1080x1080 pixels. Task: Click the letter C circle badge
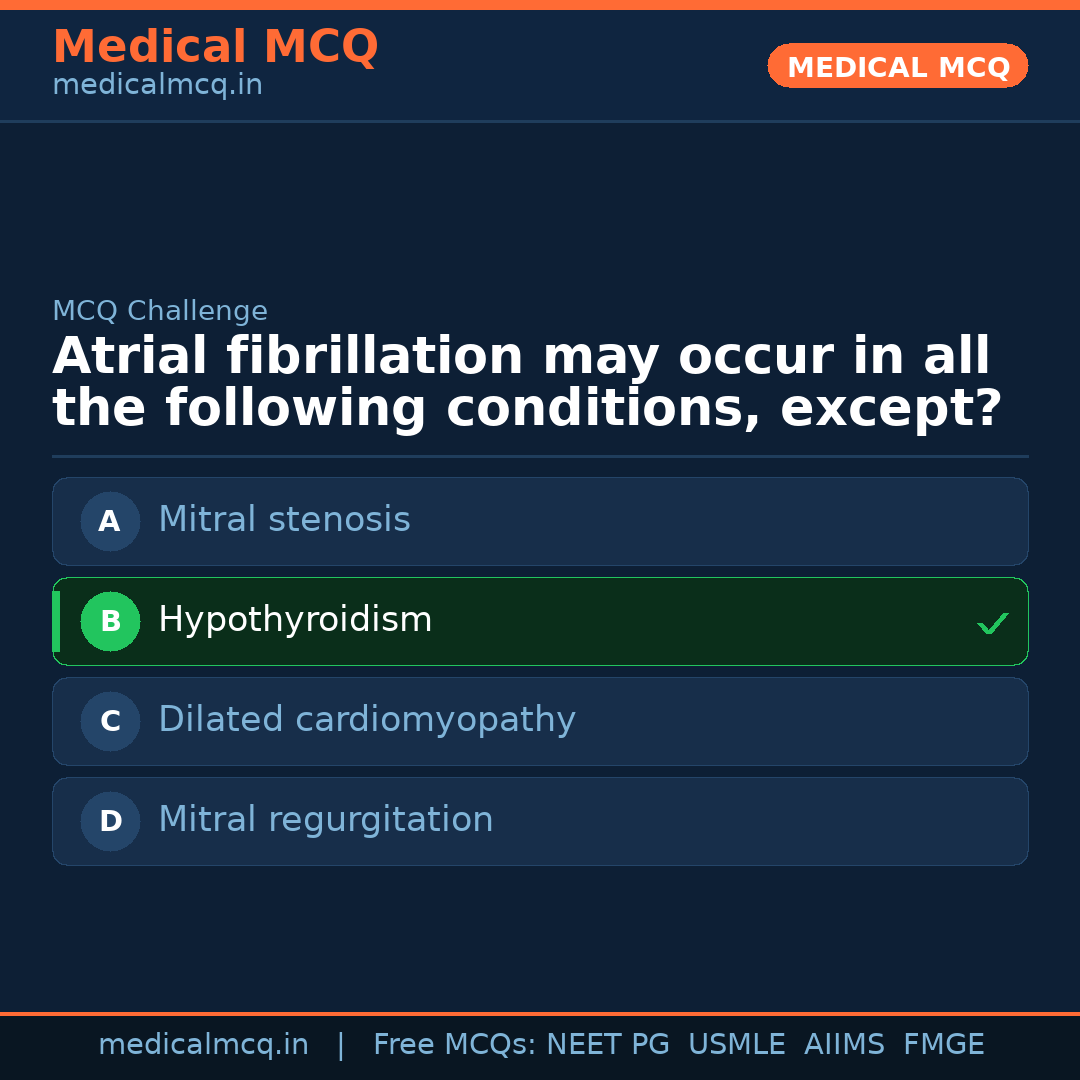tap(110, 721)
